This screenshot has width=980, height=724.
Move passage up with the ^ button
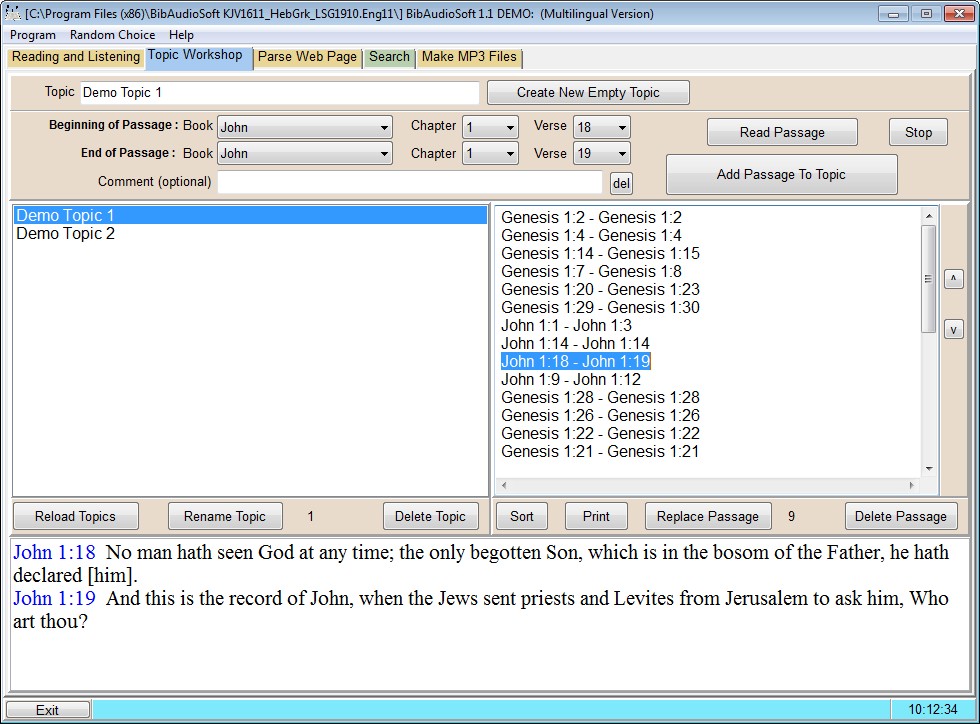953,278
